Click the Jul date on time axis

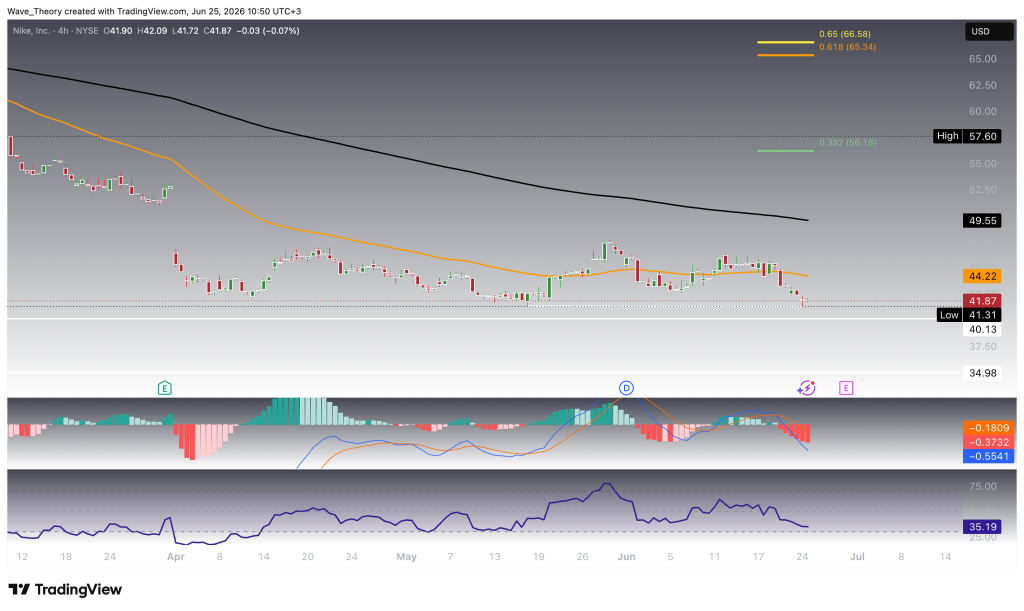point(857,557)
